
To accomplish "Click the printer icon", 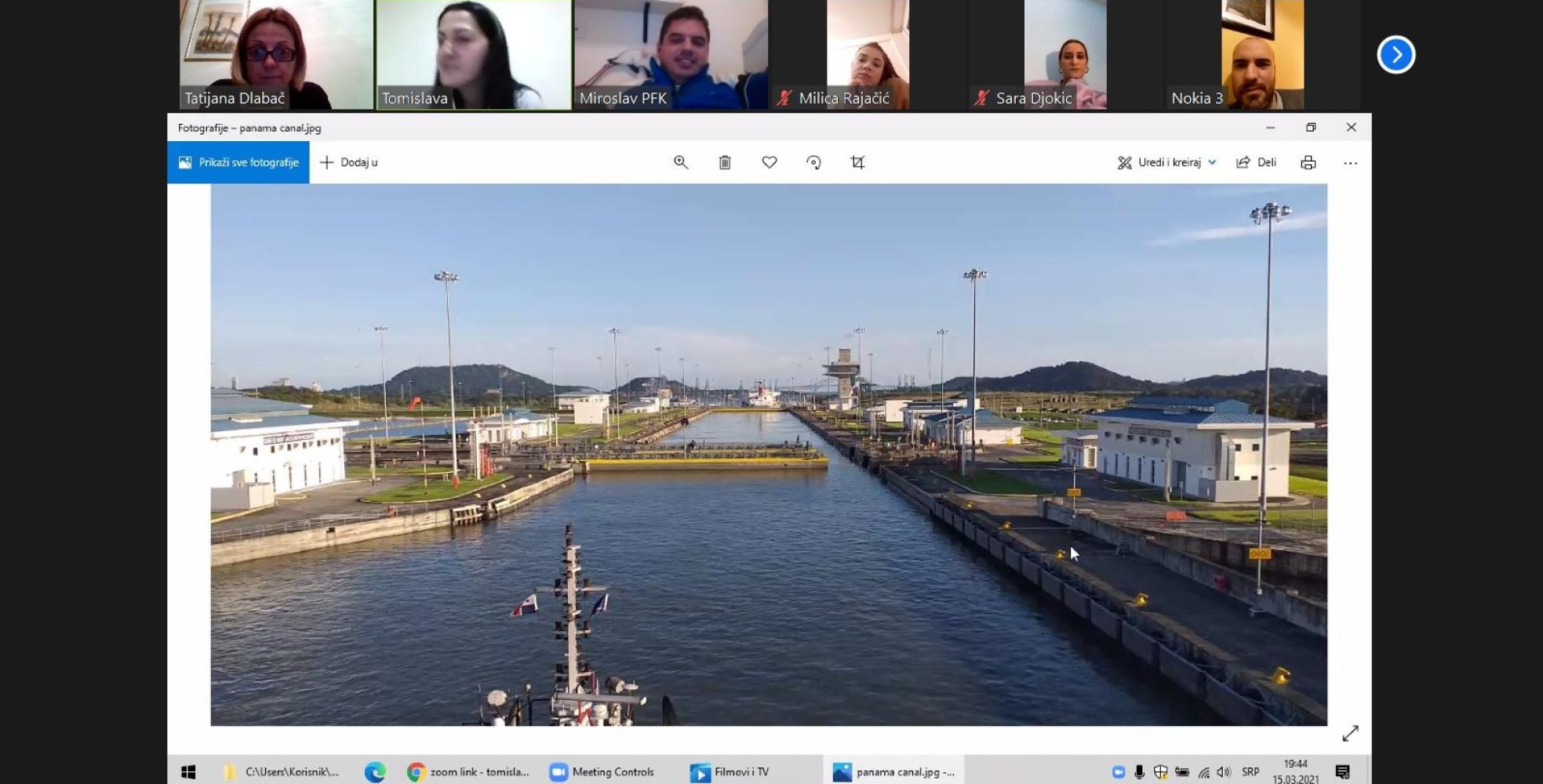I will point(1308,162).
